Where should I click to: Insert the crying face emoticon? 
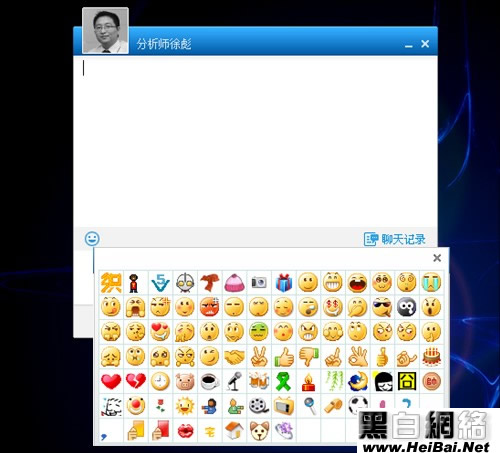coord(431,282)
